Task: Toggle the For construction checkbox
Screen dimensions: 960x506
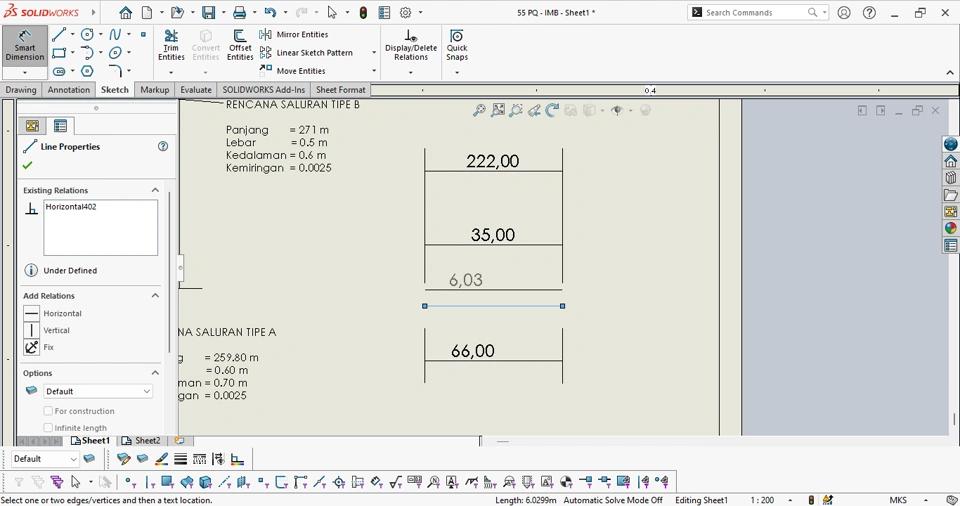Action: [x=48, y=411]
